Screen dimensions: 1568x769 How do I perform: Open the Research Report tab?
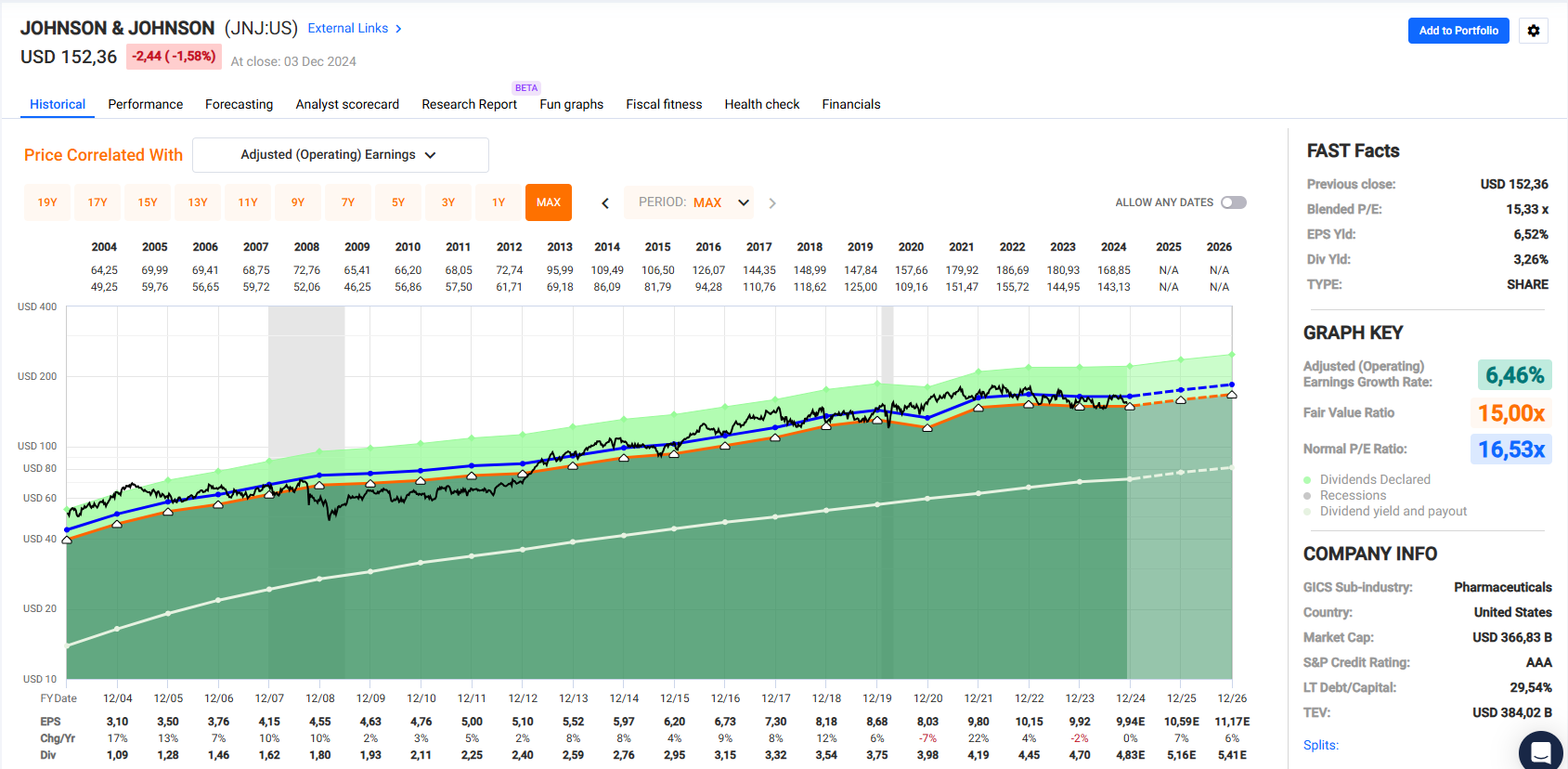pos(469,104)
